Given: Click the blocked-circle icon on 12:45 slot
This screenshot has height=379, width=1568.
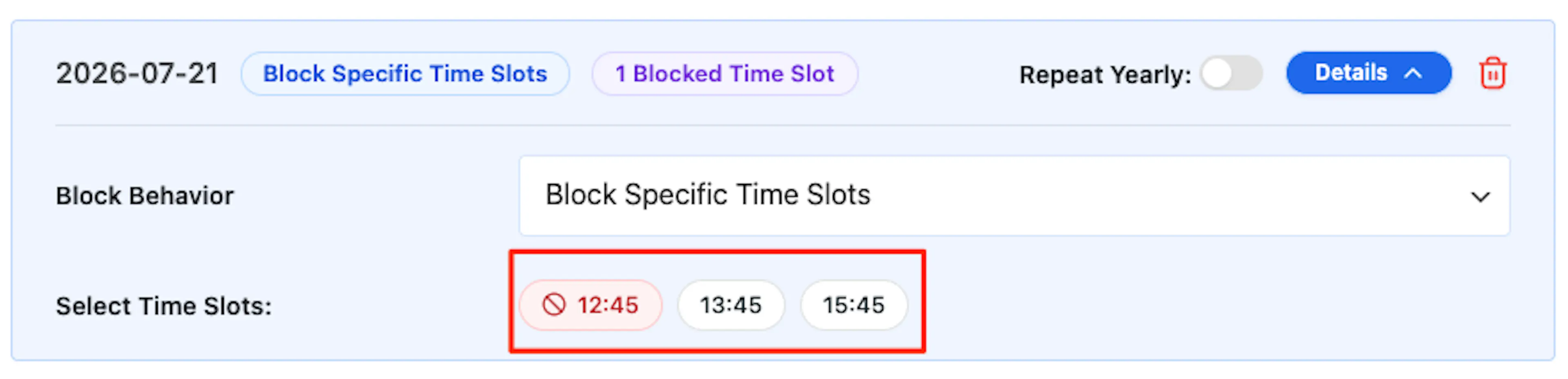Looking at the screenshot, I should tap(554, 305).
